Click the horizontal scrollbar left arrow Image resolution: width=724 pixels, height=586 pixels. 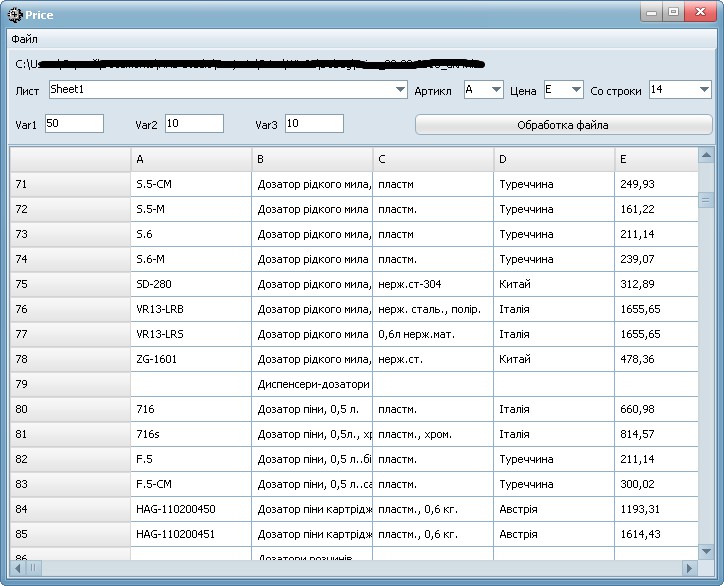[18, 568]
